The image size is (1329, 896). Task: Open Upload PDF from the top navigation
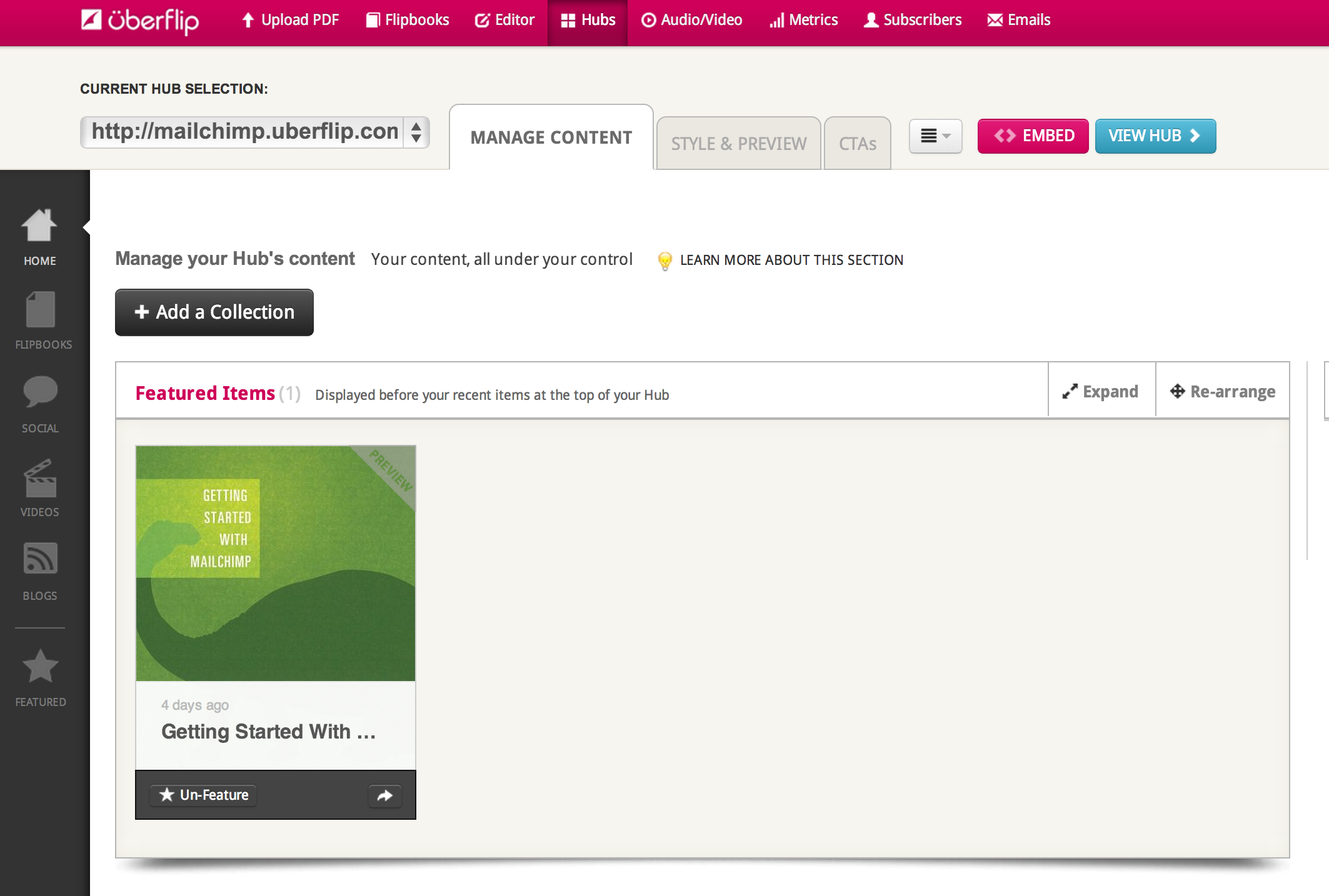[290, 20]
